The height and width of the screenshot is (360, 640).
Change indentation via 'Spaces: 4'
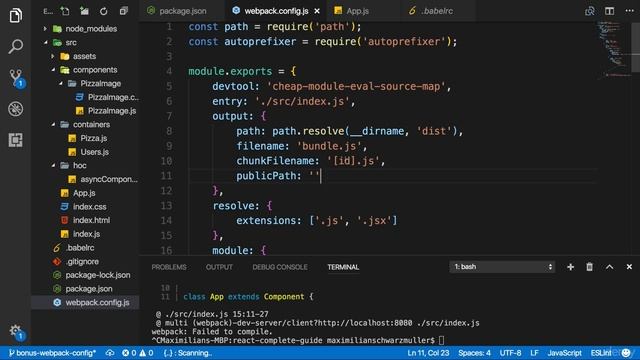[x=474, y=353]
